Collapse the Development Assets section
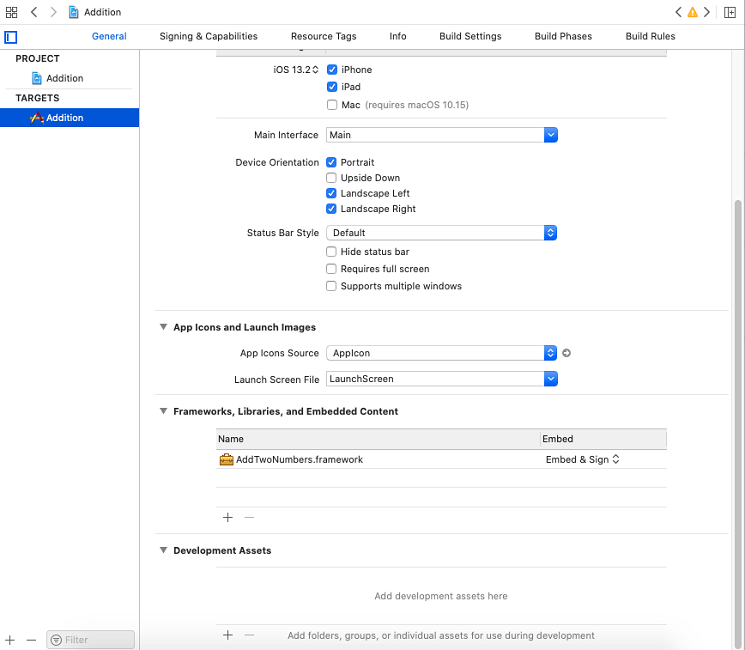This screenshot has width=745, height=650. (x=163, y=550)
